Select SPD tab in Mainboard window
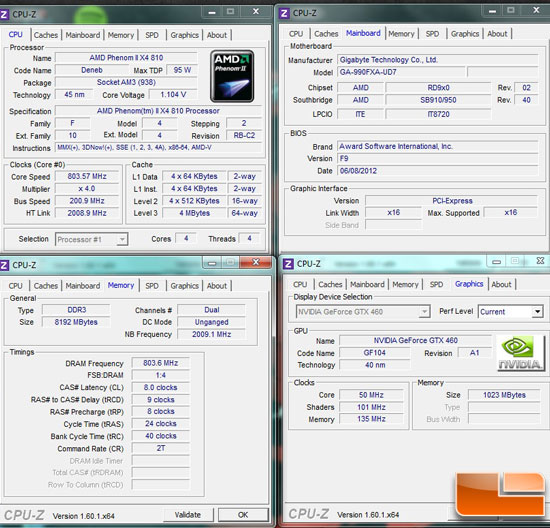This screenshot has width=550, height=528. tap(432, 34)
